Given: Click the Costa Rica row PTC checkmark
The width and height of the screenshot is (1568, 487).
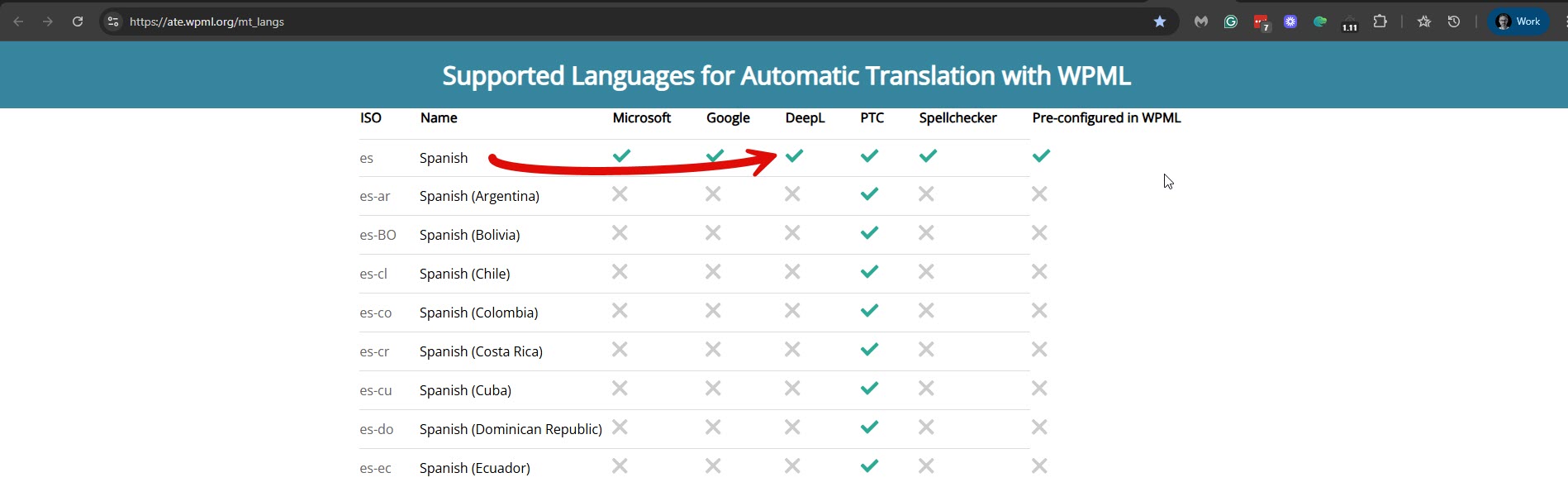Looking at the screenshot, I should (869, 350).
